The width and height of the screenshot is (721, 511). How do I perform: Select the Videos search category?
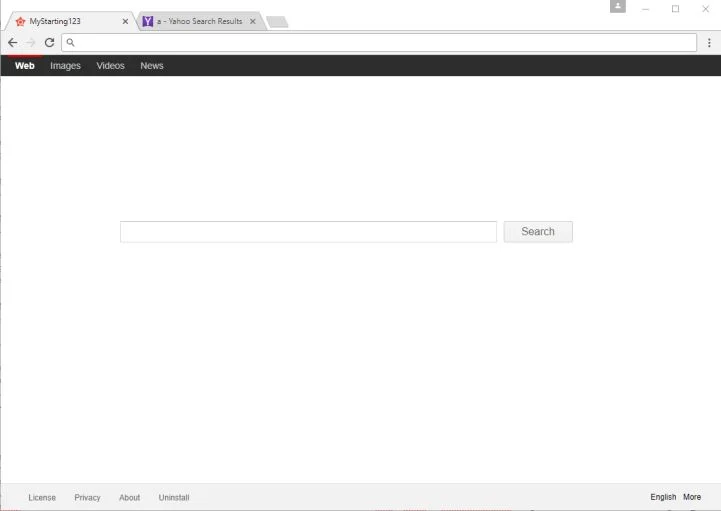coord(110,66)
